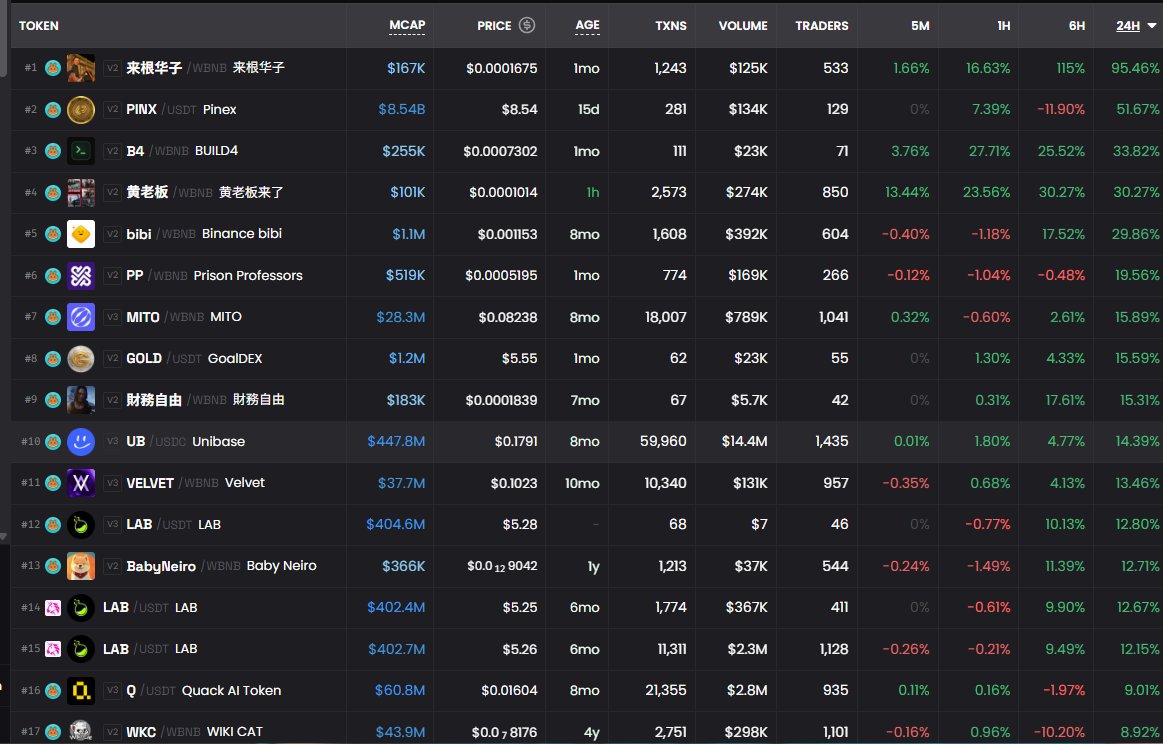Open the MITO purple logo

[x=81, y=317]
